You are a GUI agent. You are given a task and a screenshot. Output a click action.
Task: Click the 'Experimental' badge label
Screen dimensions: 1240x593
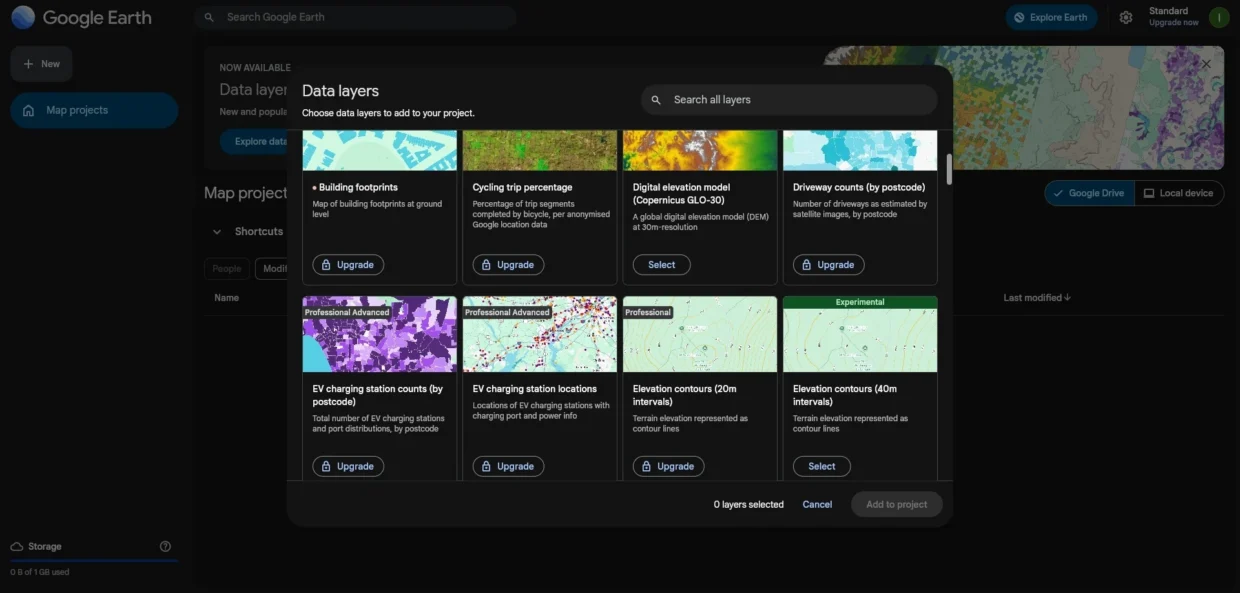pyautogui.click(x=860, y=302)
